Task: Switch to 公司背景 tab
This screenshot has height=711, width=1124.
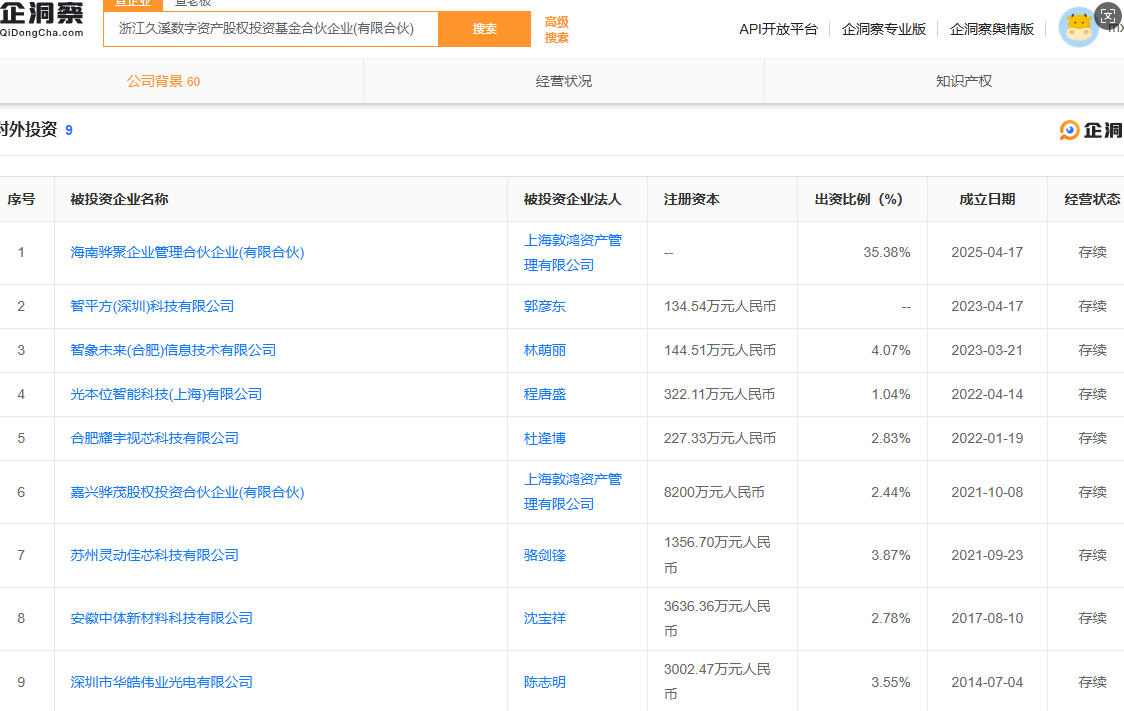Action: (163, 81)
